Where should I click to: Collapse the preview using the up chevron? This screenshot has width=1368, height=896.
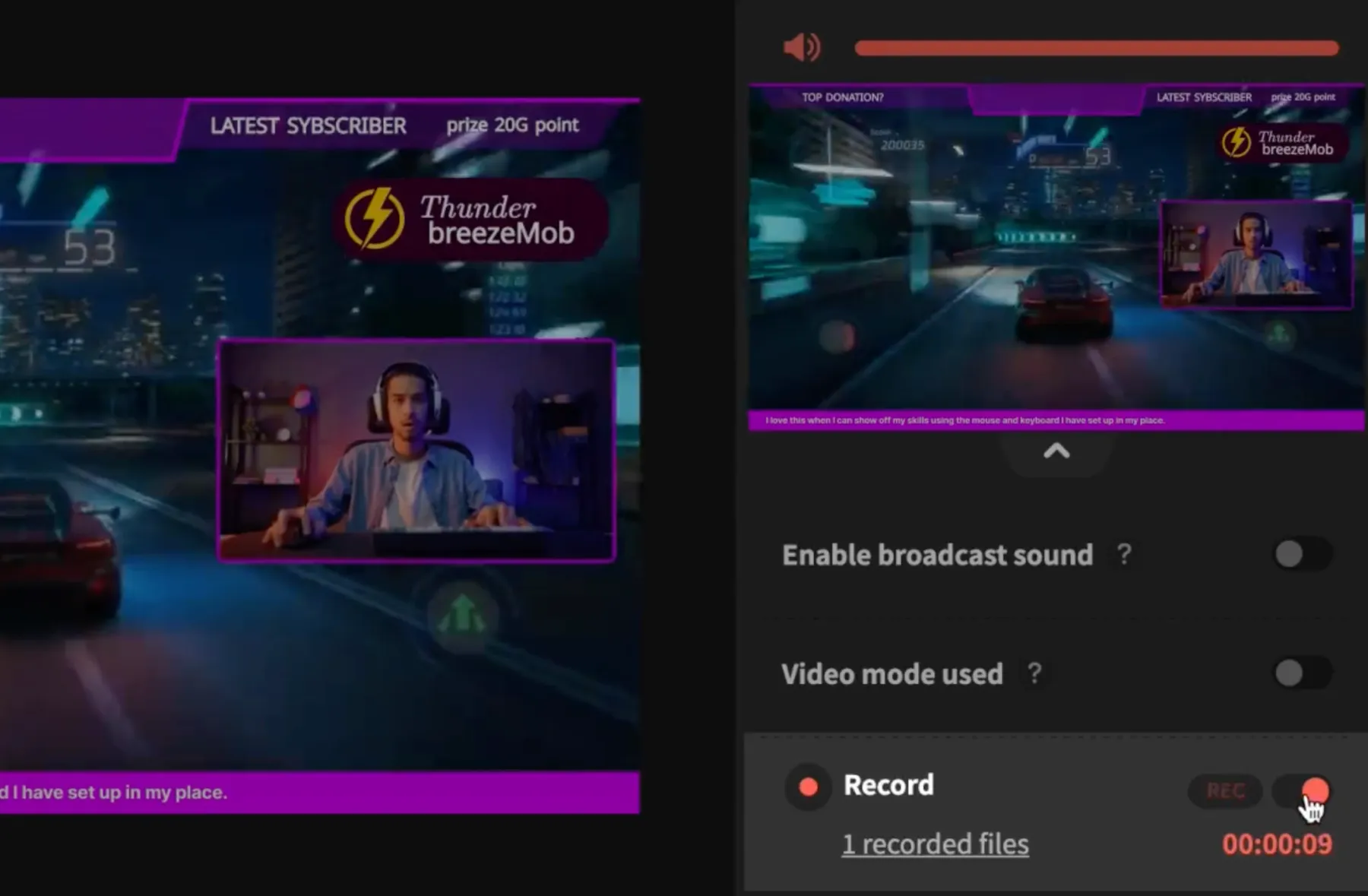pos(1056,451)
